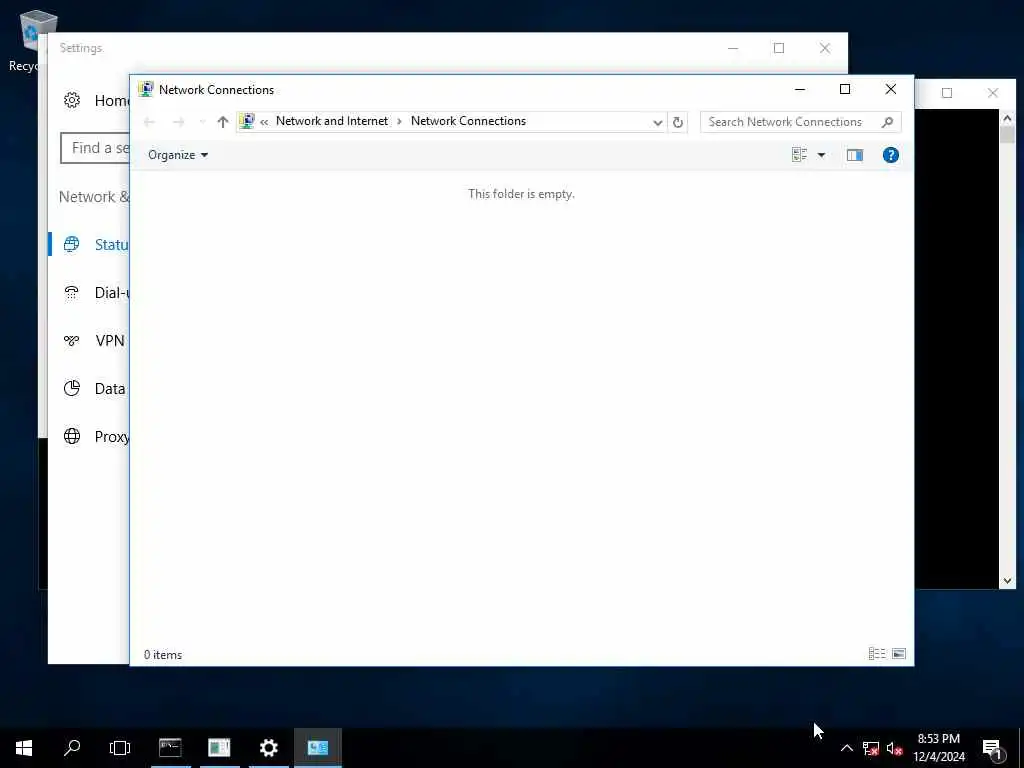Open the Action Center notifications
The width and height of the screenshot is (1024, 768).
993,748
